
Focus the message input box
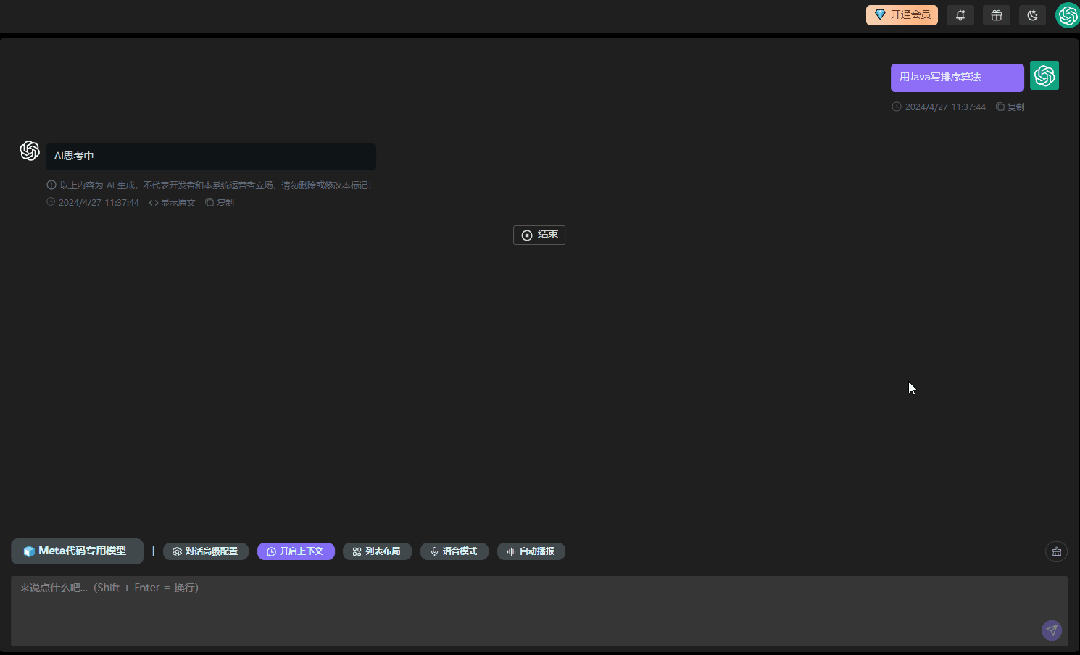pos(539,611)
